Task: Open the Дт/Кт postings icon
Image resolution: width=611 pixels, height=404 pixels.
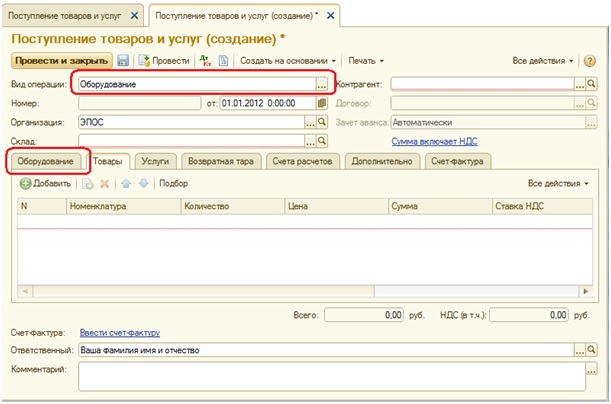Action: click(205, 61)
